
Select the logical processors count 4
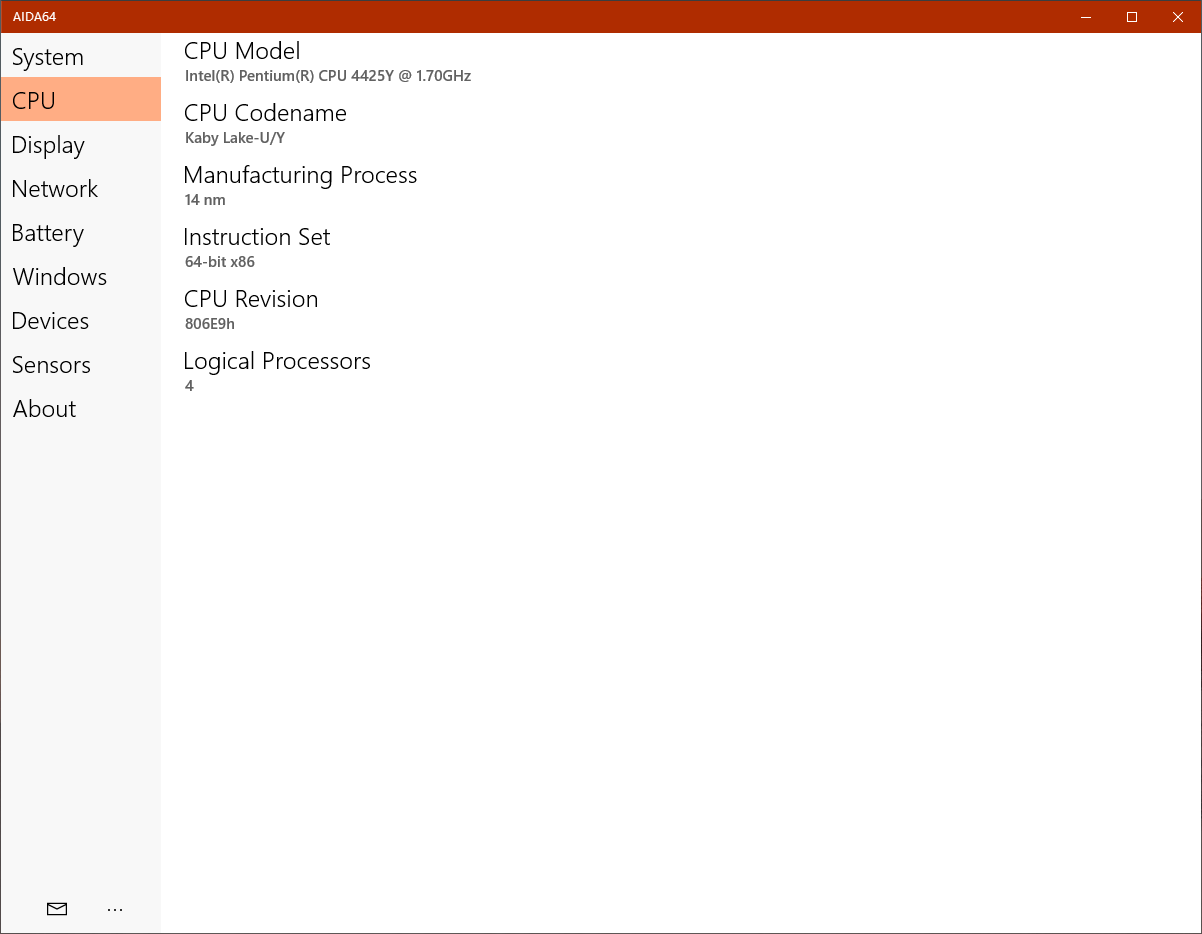point(189,386)
